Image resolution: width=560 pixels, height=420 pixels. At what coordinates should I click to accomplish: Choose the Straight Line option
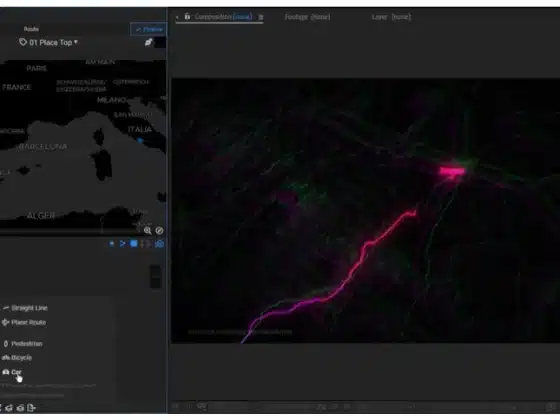click(x=25, y=308)
